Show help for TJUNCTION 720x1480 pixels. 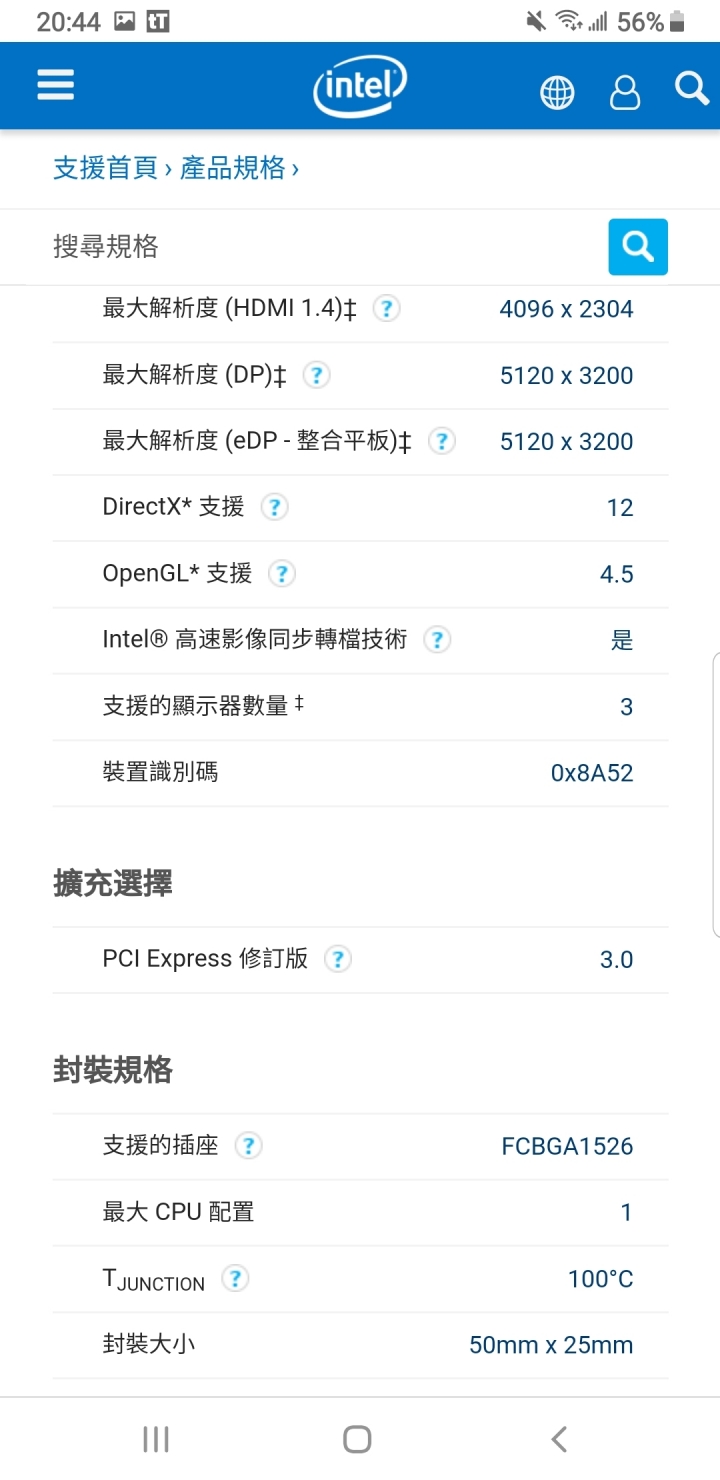(x=235, y=1278)
